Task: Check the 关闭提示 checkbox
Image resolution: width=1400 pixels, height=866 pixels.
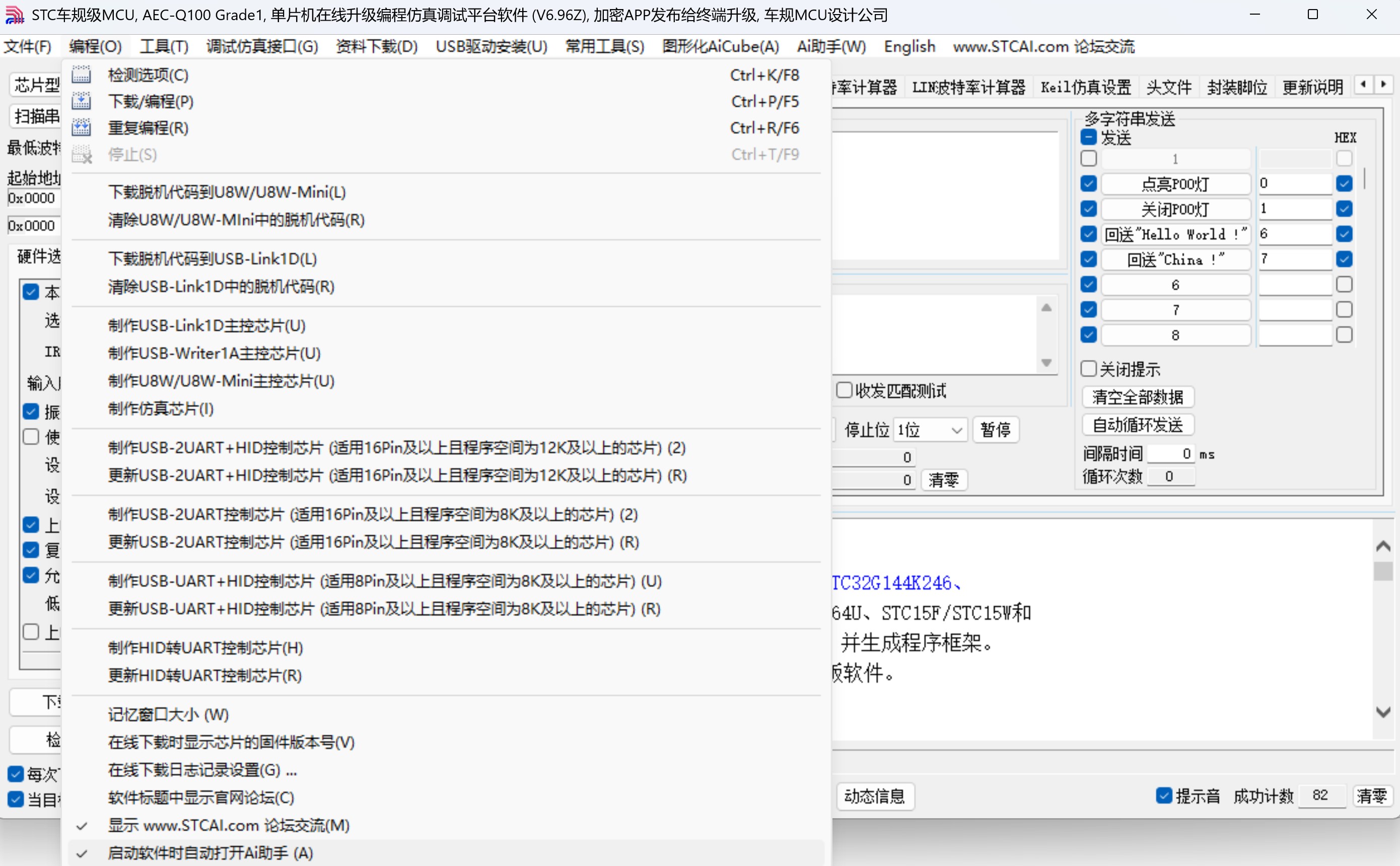Action: 1088,369
